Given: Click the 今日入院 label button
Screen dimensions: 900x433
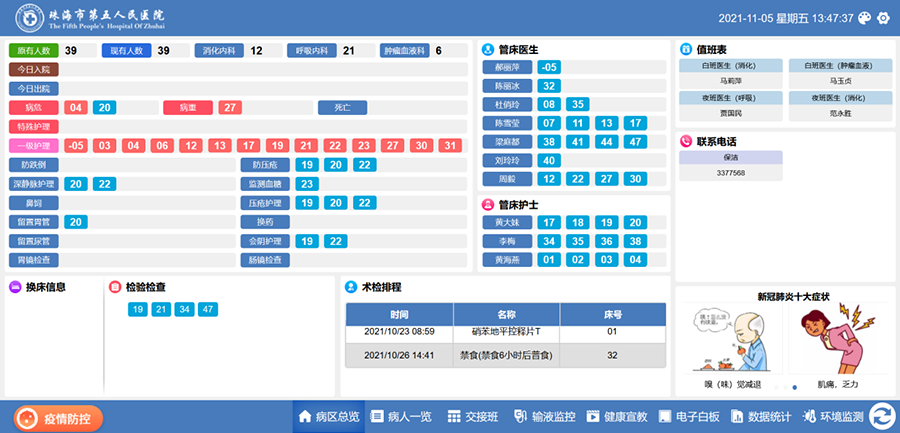Looking at the screenshot, I should (35, 70).
